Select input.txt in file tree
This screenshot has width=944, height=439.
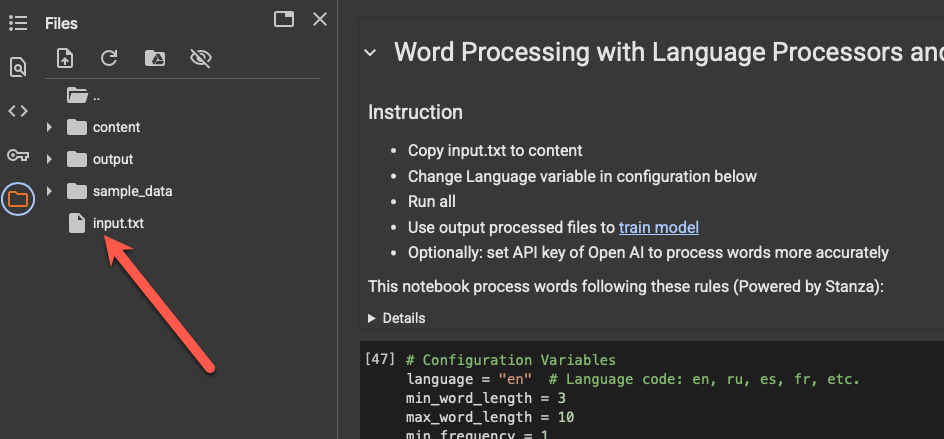coord(118,223)
